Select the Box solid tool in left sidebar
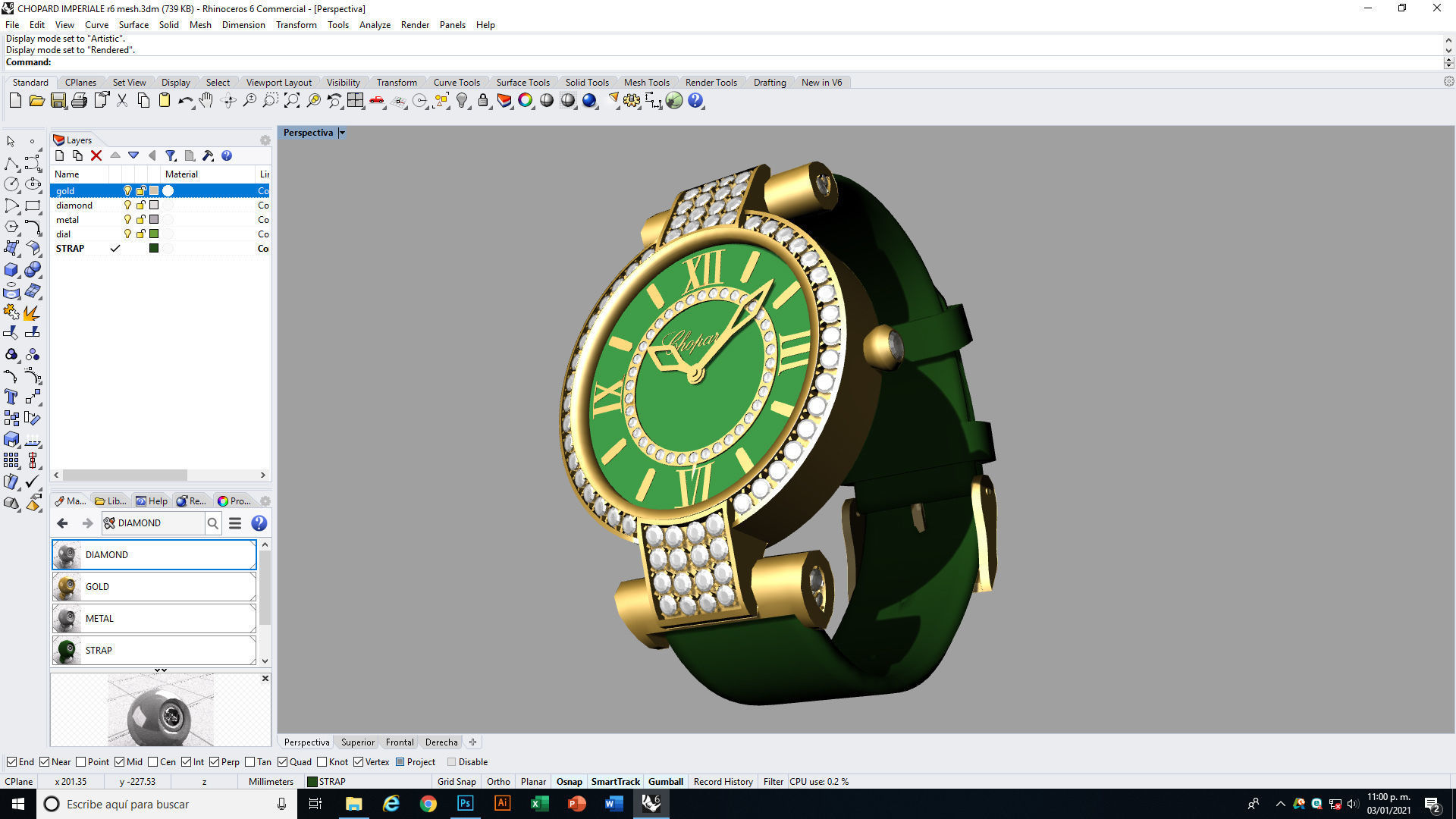Screen dimensions: 1456x819 tap(11, 270)
